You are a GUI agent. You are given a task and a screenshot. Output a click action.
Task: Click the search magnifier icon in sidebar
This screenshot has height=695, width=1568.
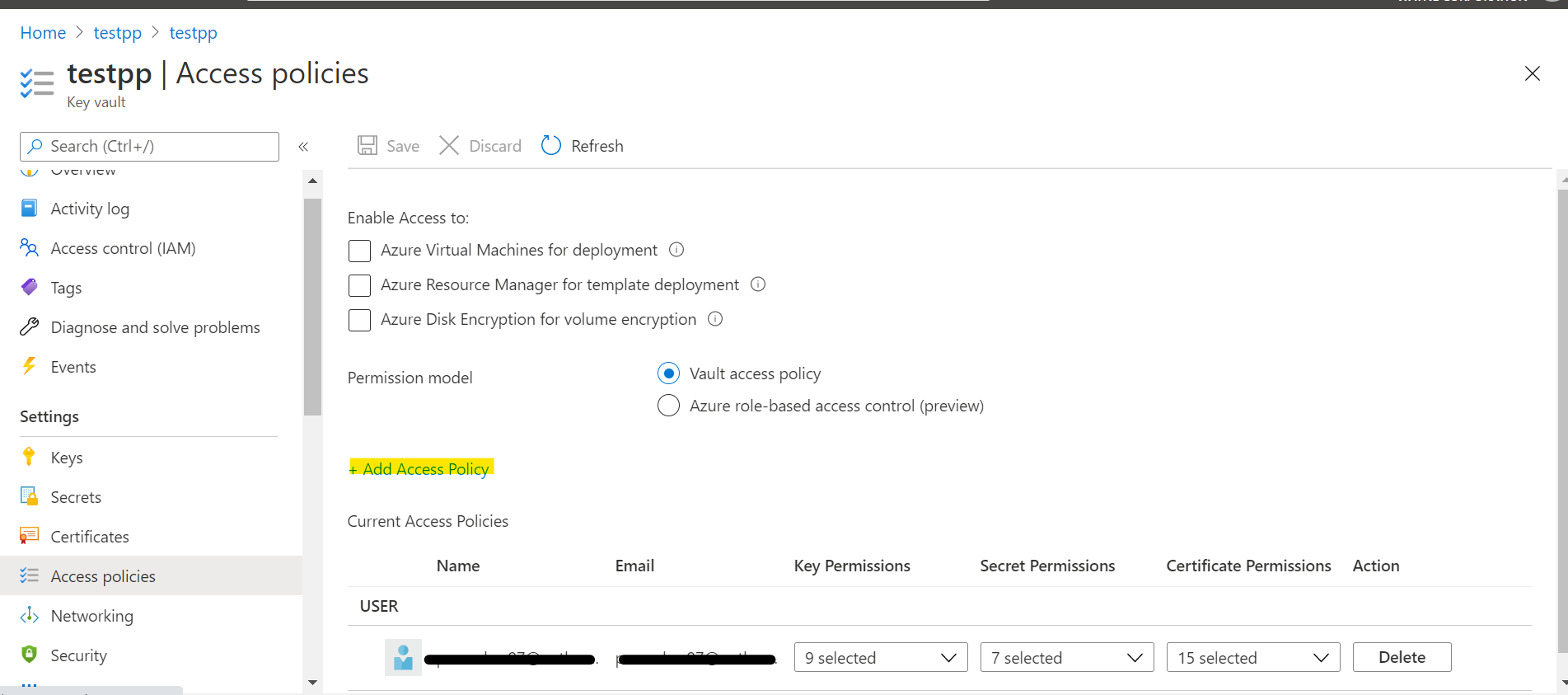coord(35,146)
